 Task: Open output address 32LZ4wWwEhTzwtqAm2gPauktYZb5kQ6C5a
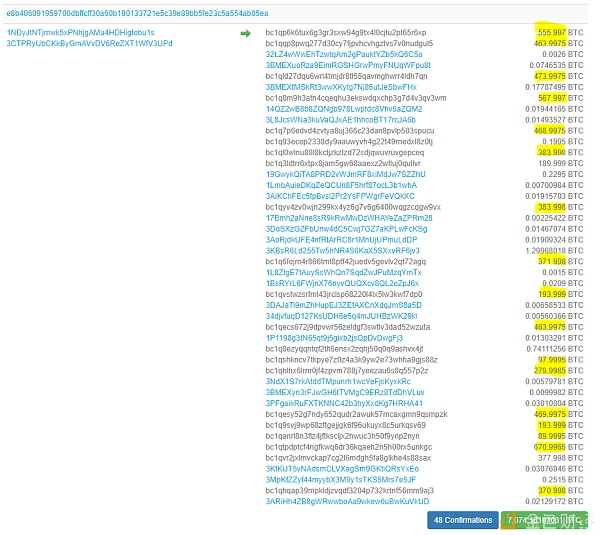pos(344,54)
